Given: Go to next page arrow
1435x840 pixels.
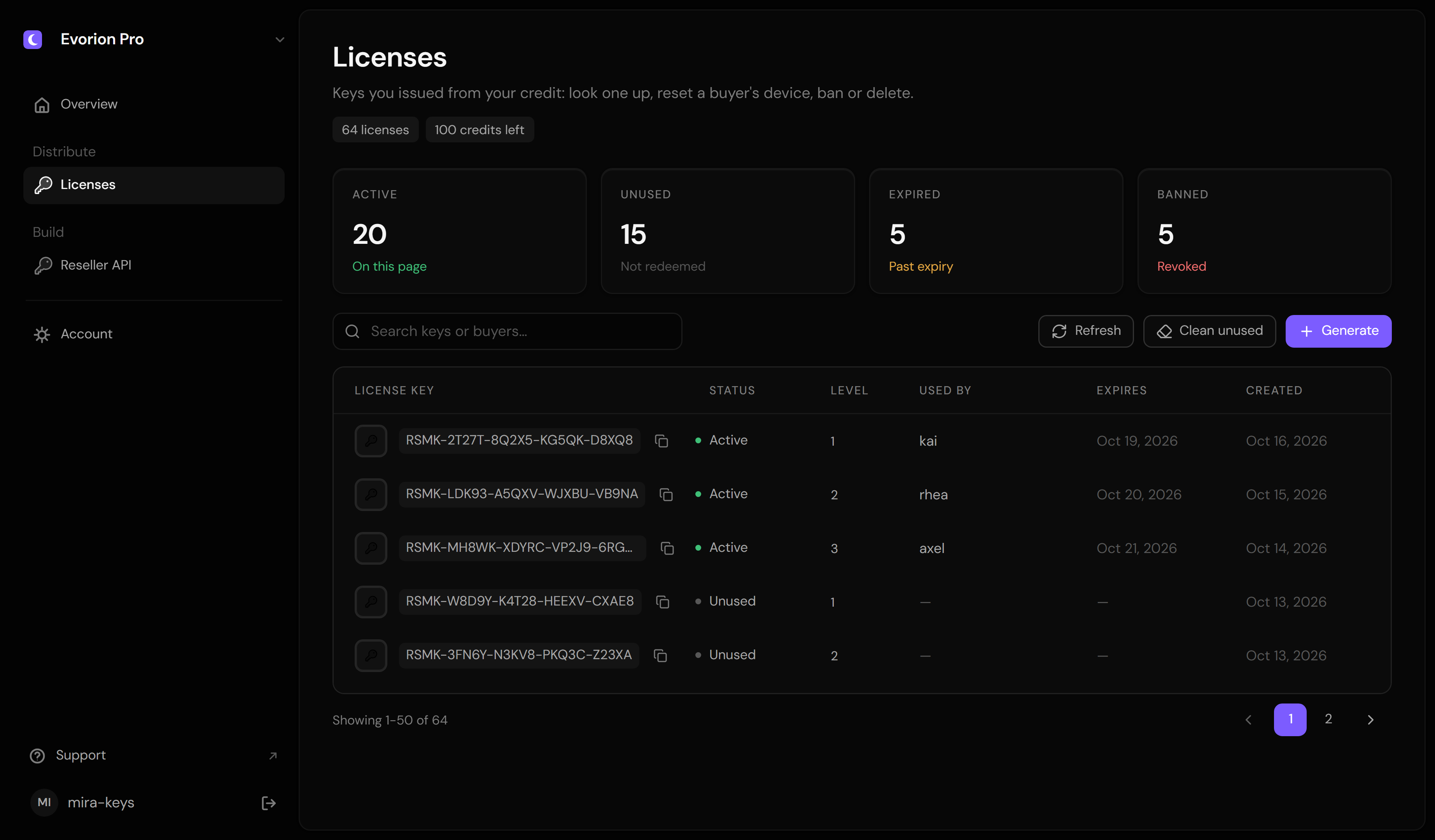Looking at the screenshot, I should coord(1370,720).
